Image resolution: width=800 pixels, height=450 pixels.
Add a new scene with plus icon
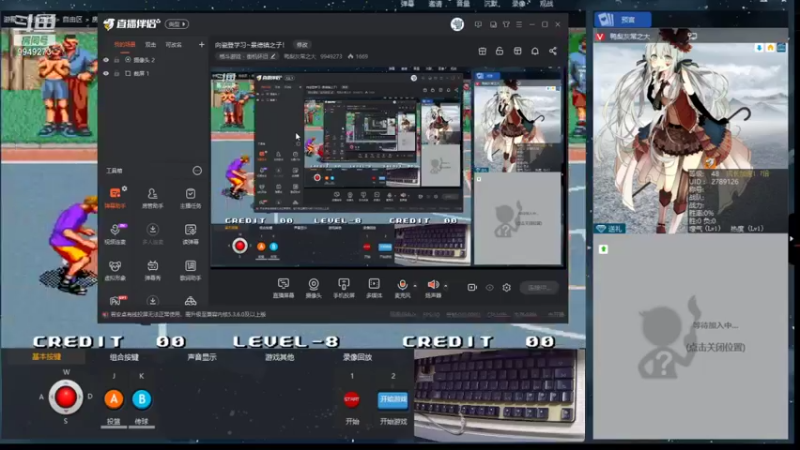[x=202, y=44]
